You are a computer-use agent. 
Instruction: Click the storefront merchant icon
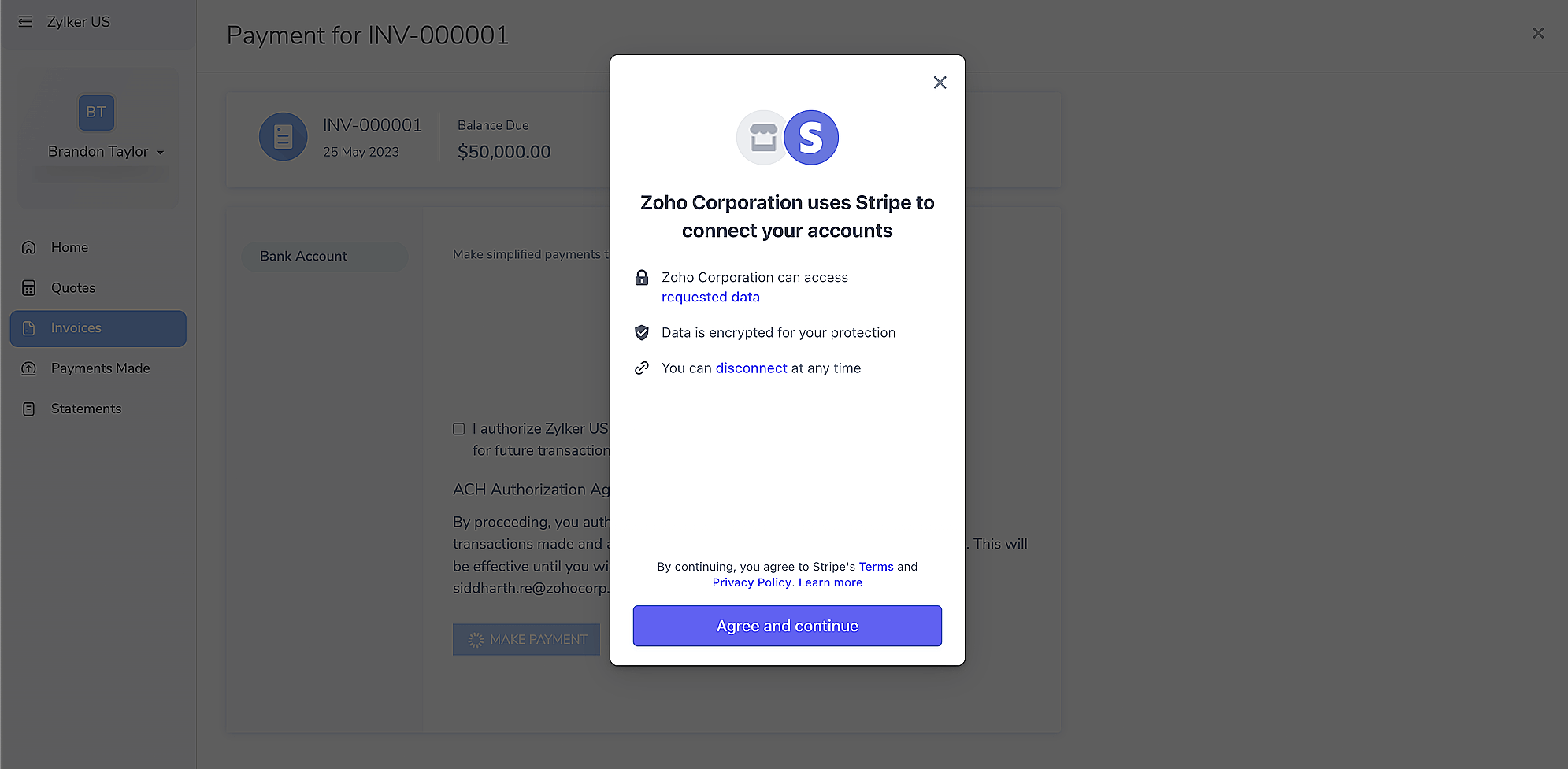coord(762,138)
